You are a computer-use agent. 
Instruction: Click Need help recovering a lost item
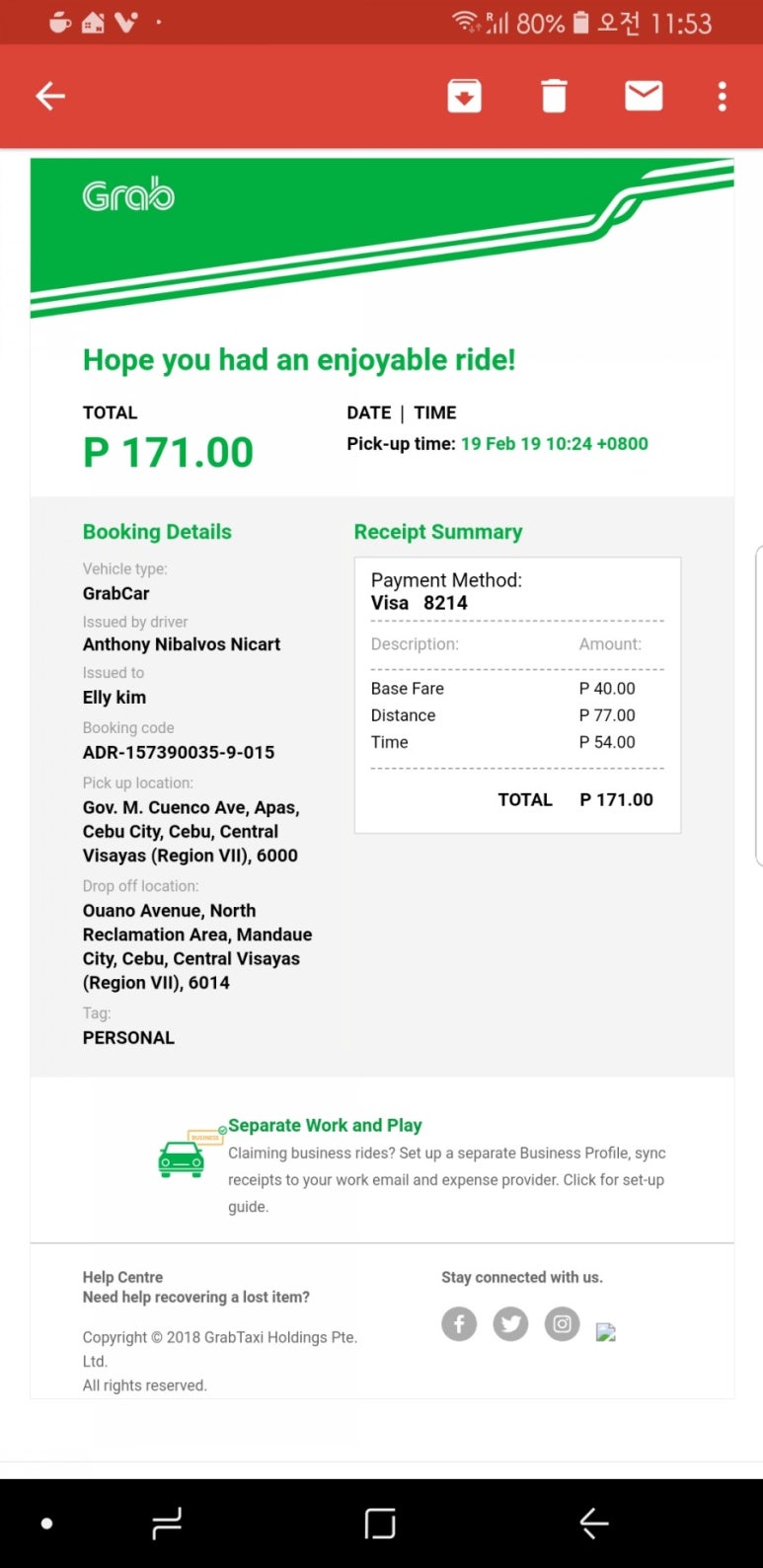click(196, 1297)
